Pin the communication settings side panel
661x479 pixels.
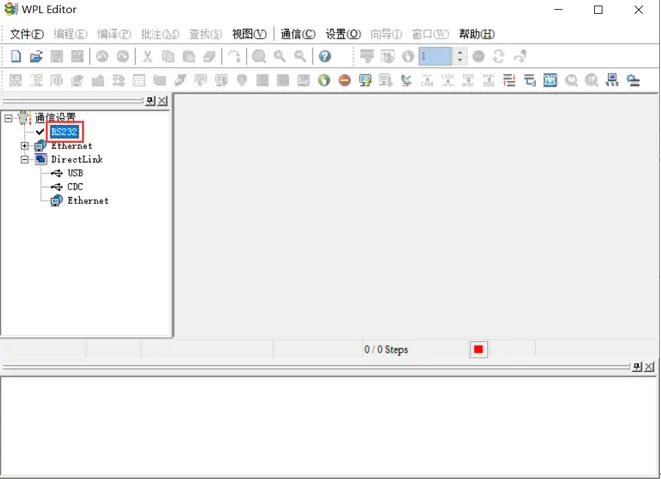(150, 101)
